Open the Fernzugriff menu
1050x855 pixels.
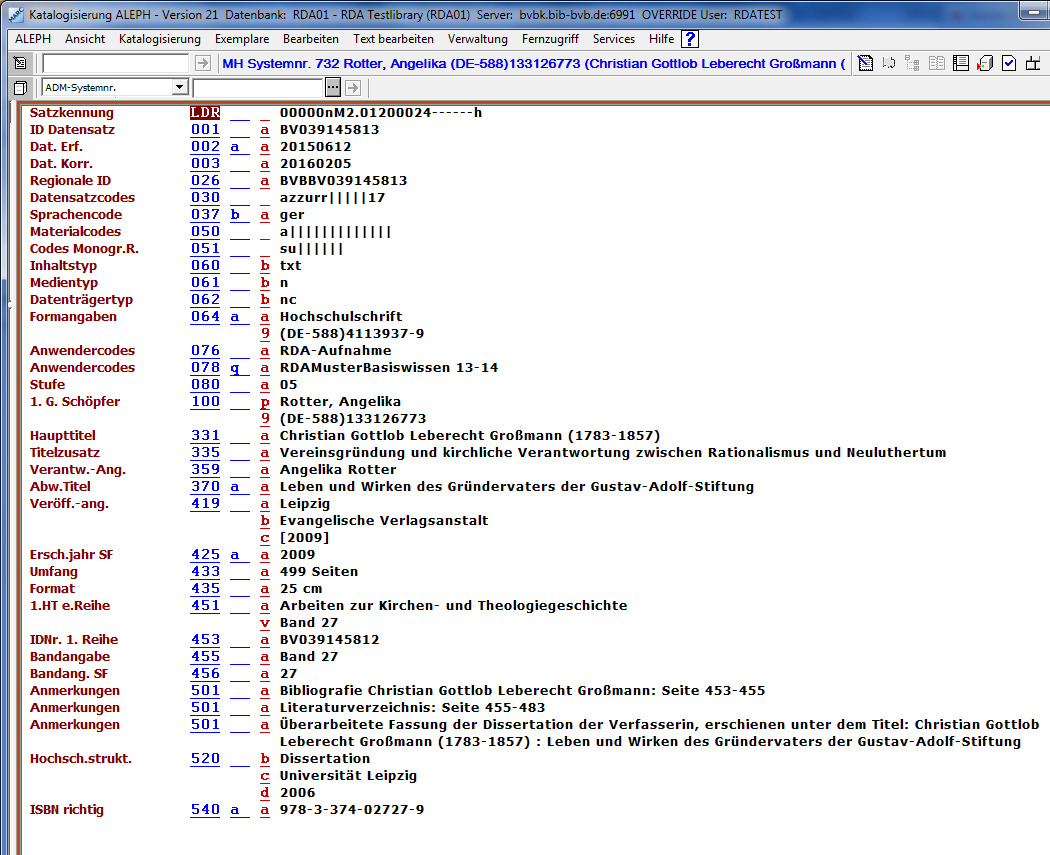550,39
